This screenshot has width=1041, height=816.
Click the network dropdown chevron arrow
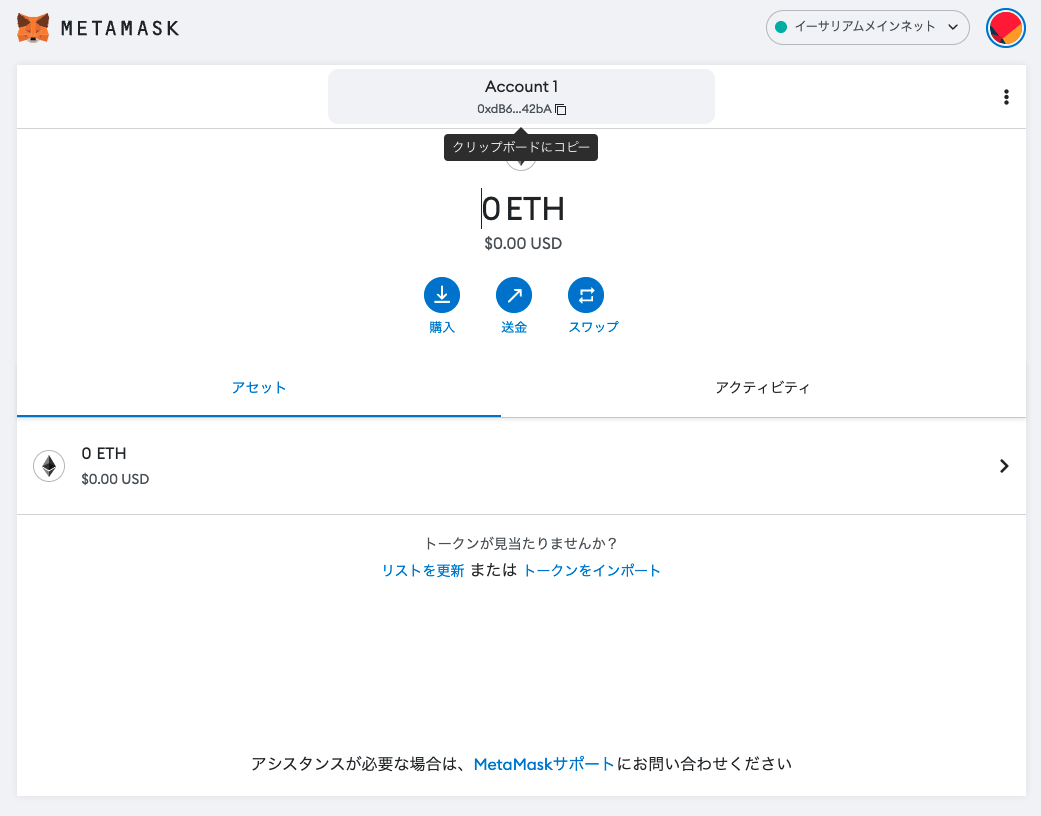click(952, 27)
